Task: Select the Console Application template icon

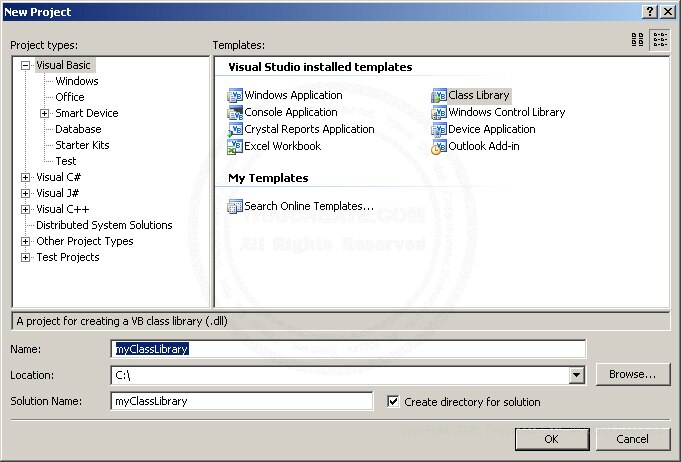Action: coord(235,112)
